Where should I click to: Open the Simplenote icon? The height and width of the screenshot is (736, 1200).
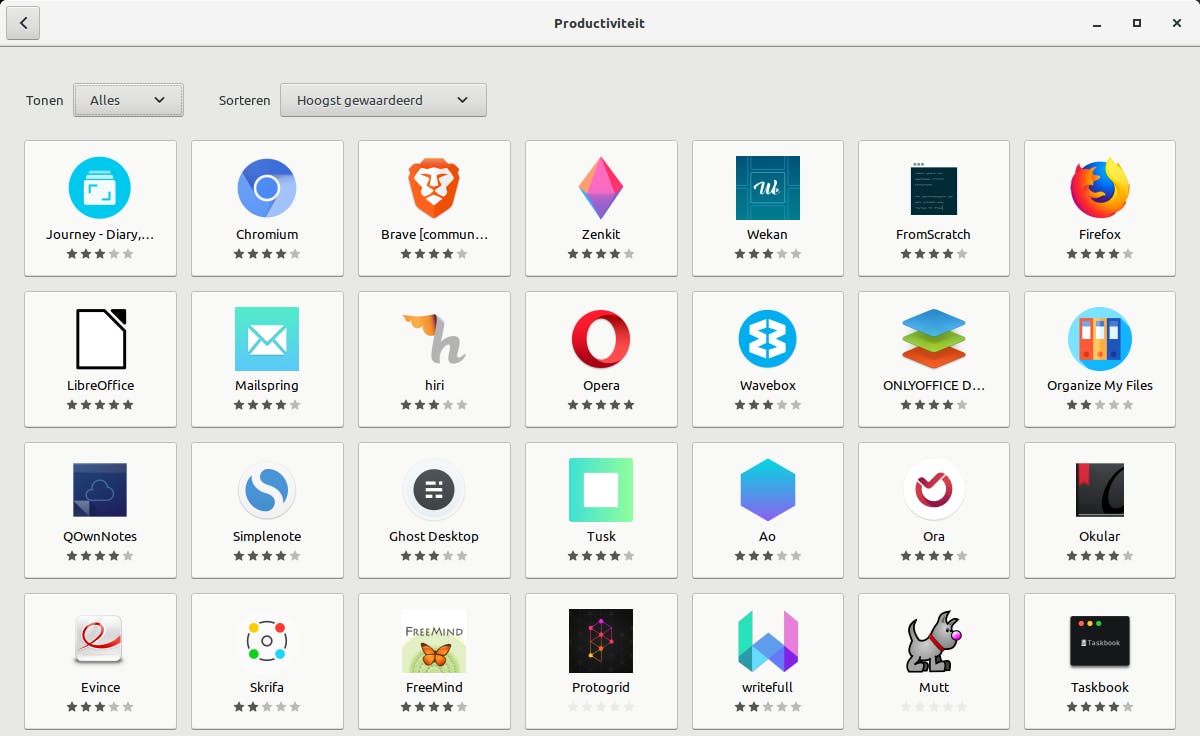pyautogui.click(x=267, y=490)
